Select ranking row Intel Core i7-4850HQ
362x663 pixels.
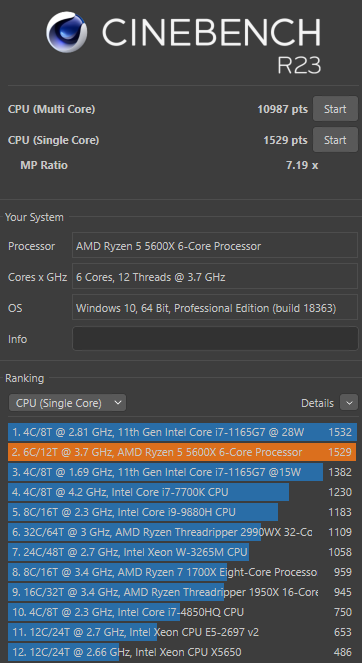point(182,612)
